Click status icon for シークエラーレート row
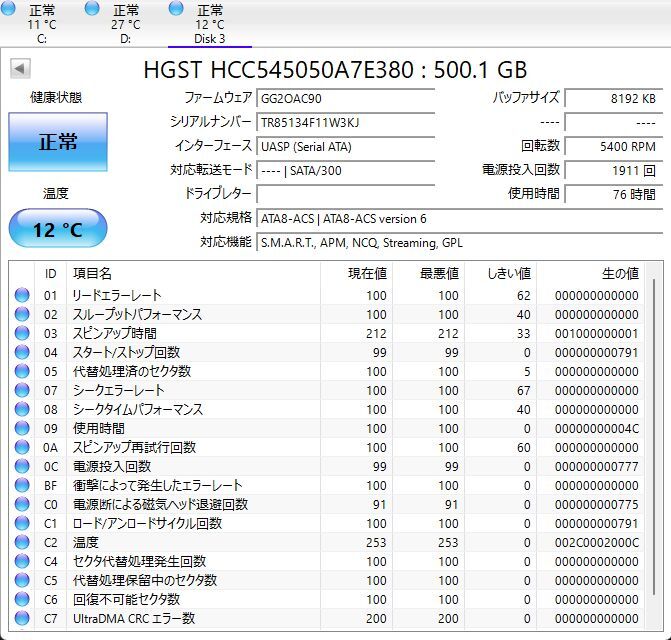The height and width of the screenshot is (640, 671). pyautogui.click(x=22, y=390)
